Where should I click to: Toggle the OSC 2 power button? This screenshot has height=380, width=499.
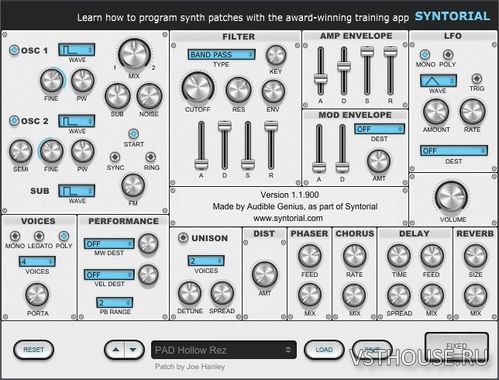(14, 121)
